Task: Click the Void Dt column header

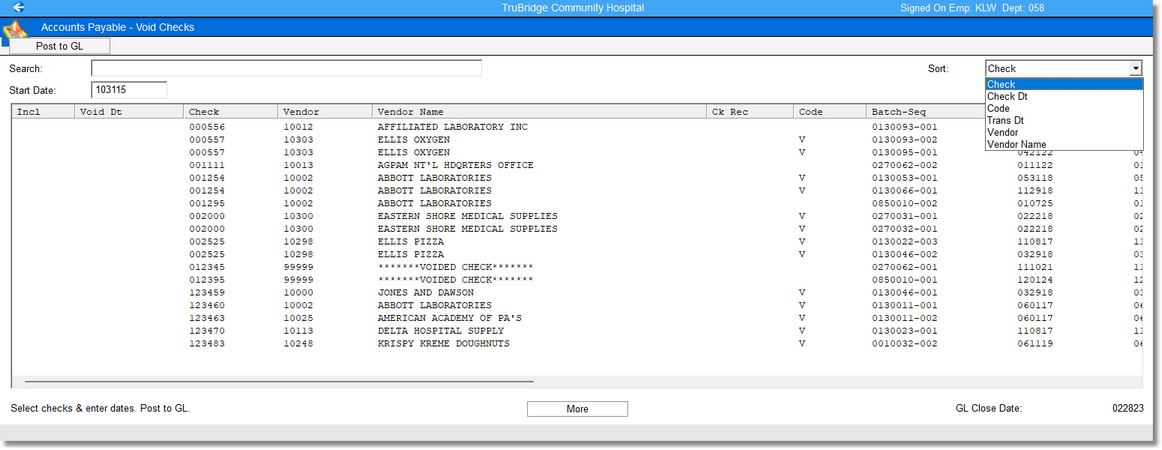Action: pos(129,112)
